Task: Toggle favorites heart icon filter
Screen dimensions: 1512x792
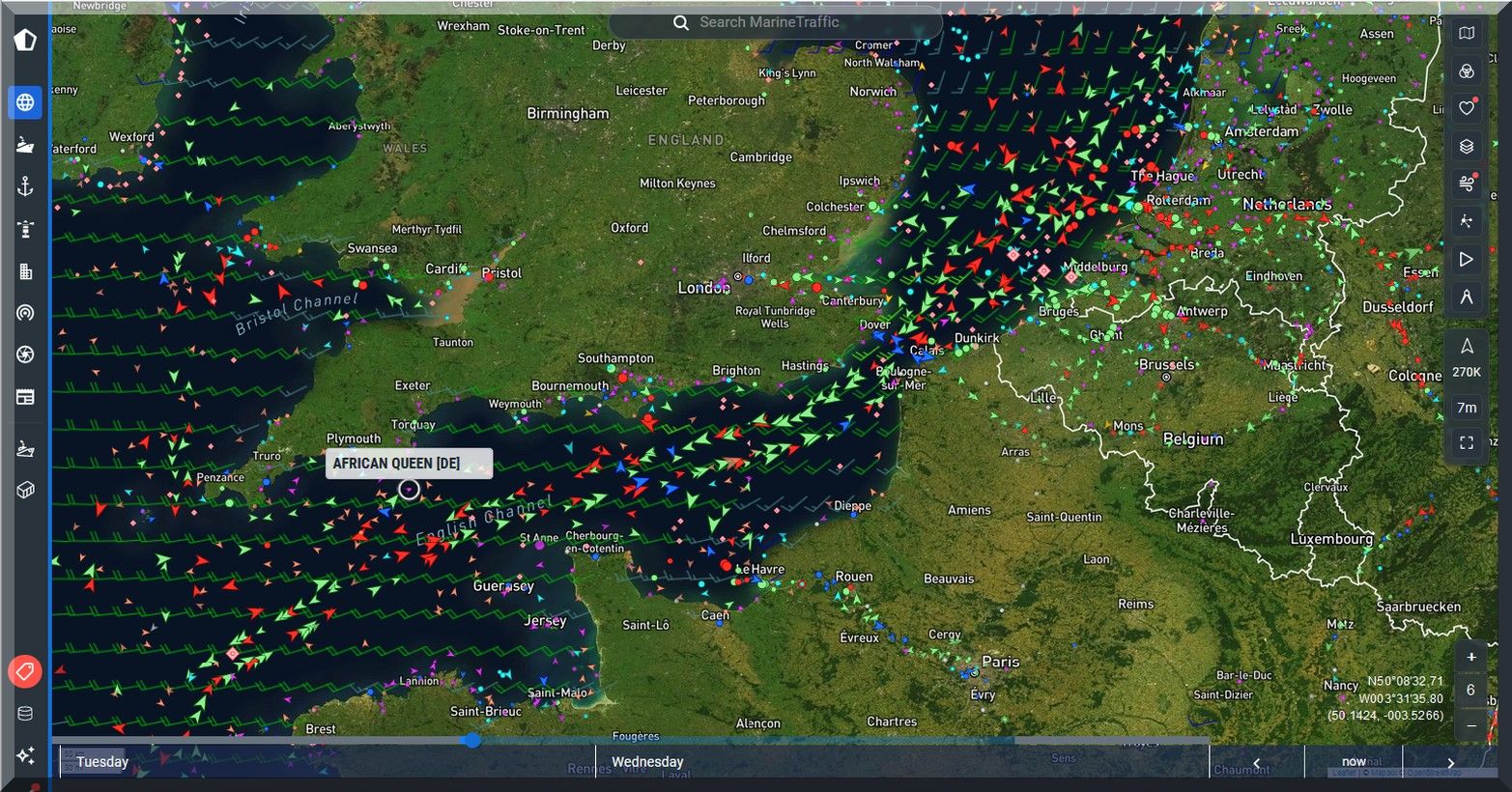Action: pos(1466,108)
